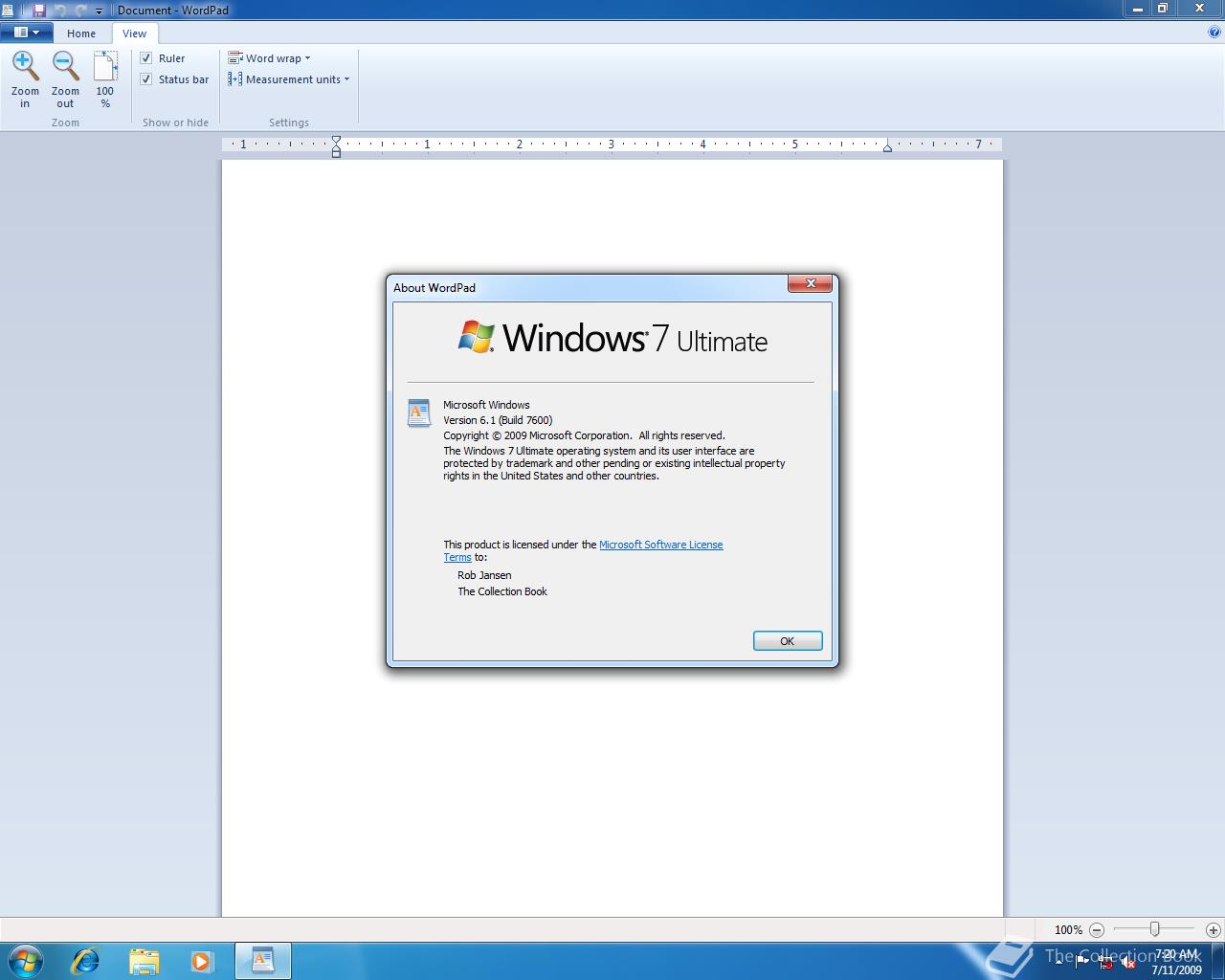Open WordPad Help via the question mark

click(x=1214, y=32)
